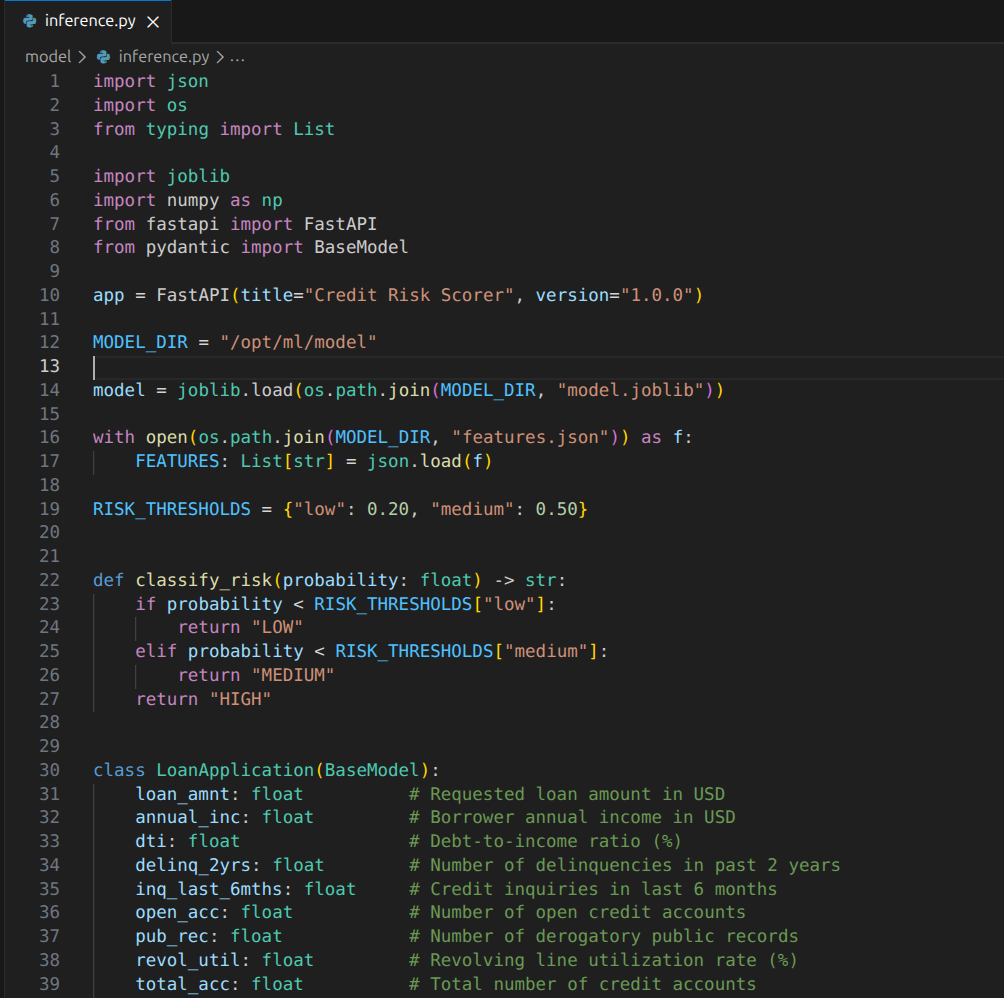Image resolution: width=1004 pixels, height=998 pixels.
Task: Click the 'elif' keyword on line 25
Action: click(156, 651)
